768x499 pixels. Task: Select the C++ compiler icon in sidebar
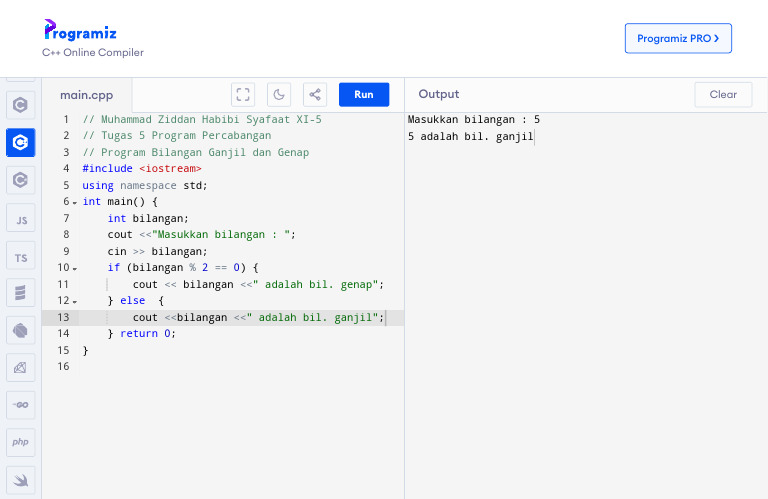(20, 143)
